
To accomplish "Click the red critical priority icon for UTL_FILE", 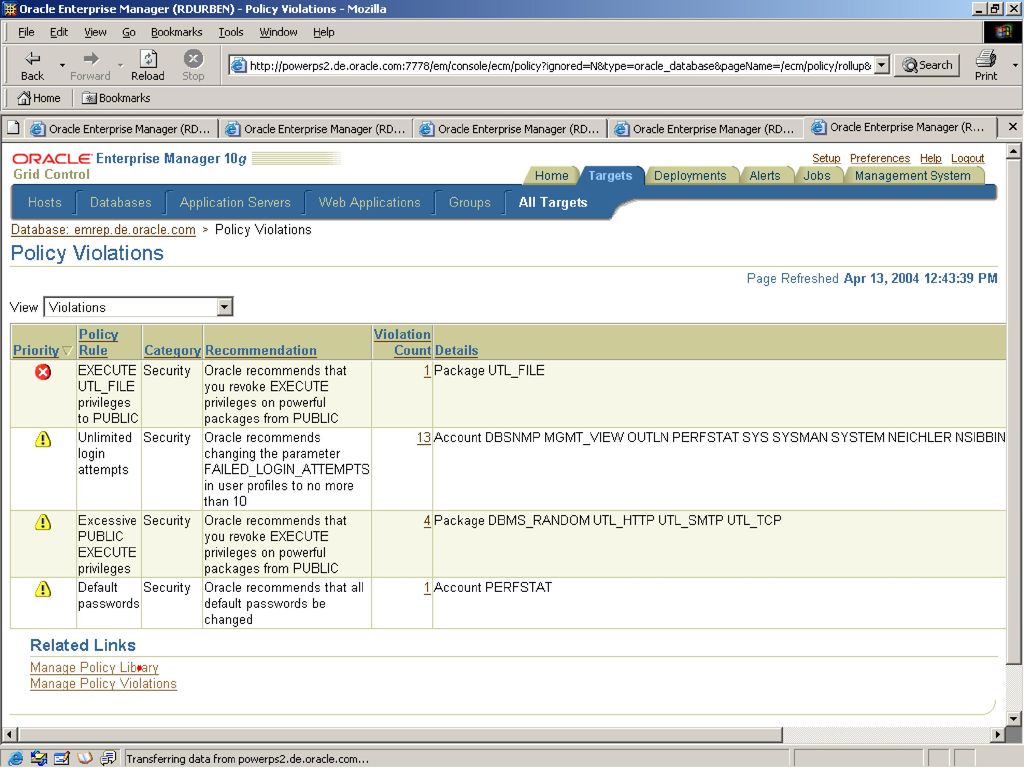I will click(x=43, y=372).
